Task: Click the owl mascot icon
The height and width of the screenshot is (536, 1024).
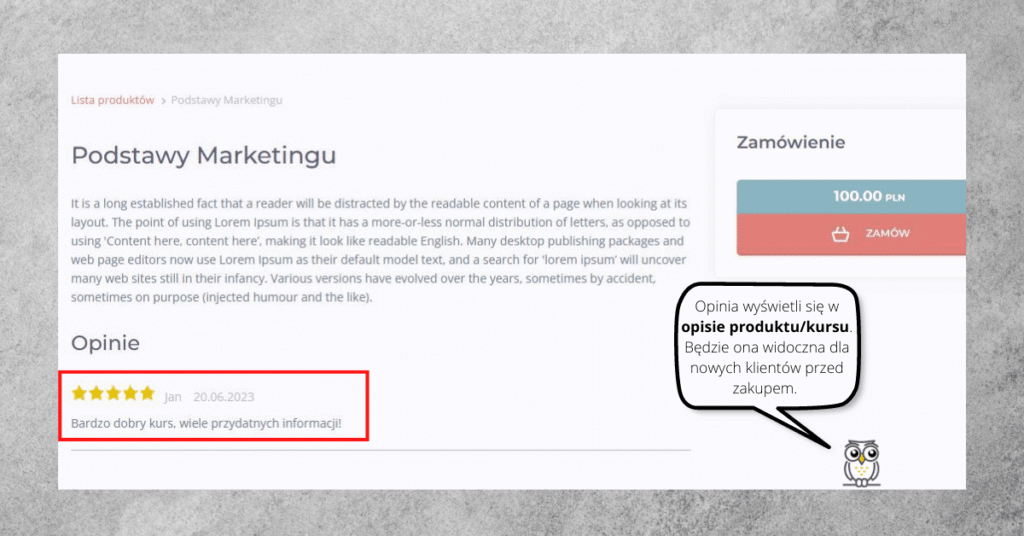Action: (x=861, y=463)
